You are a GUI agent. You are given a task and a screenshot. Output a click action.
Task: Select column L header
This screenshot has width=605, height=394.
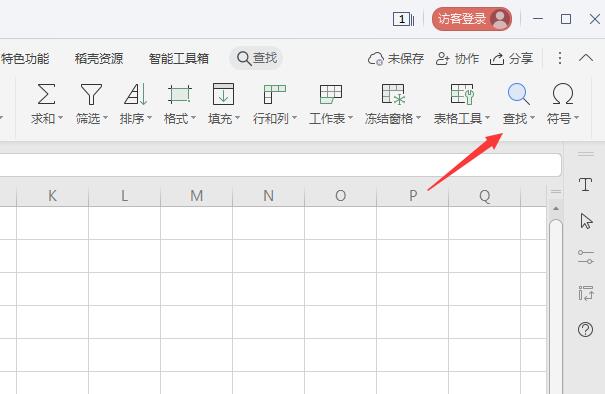coord(124,196)
